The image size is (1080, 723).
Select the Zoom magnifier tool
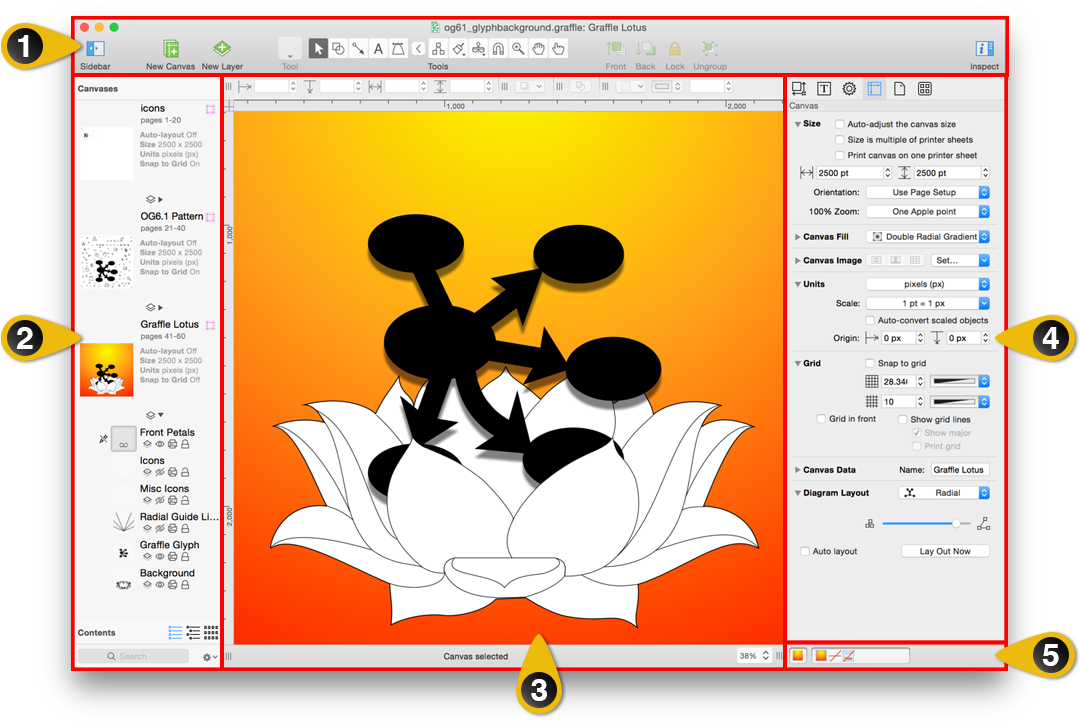(x=518, y=48)
